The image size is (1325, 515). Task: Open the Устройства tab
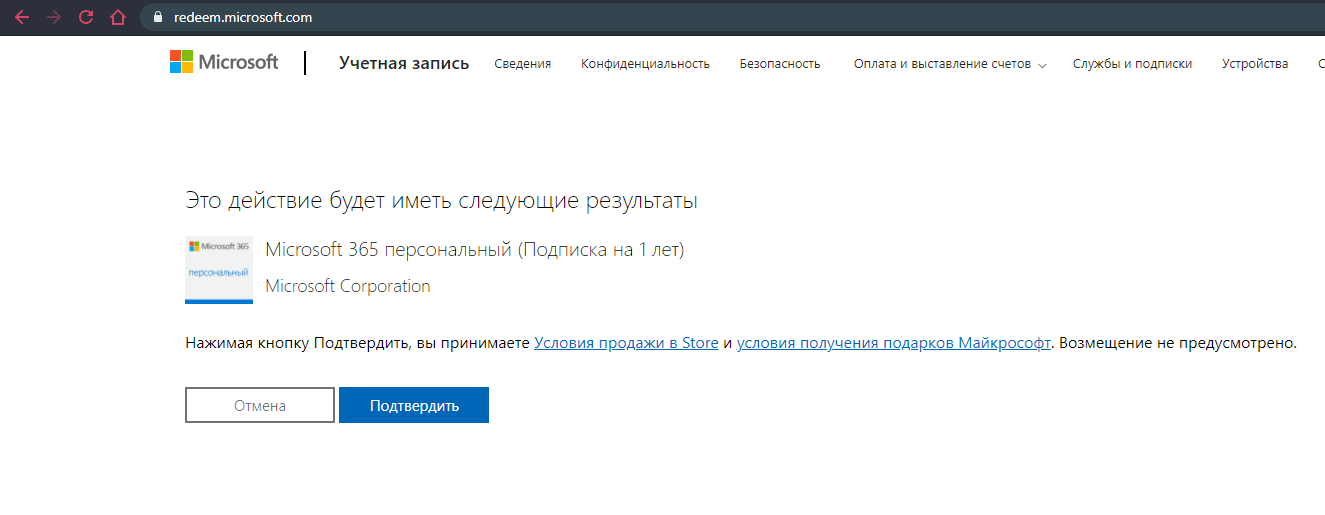1255,63
